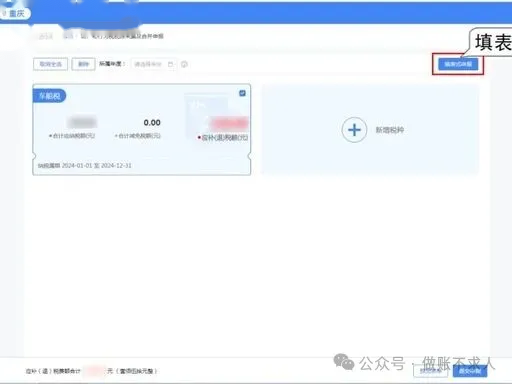Viewport: 512px width, 384px height.
Task: Open the 所属年度 year picker field
Action: (154, 64)
